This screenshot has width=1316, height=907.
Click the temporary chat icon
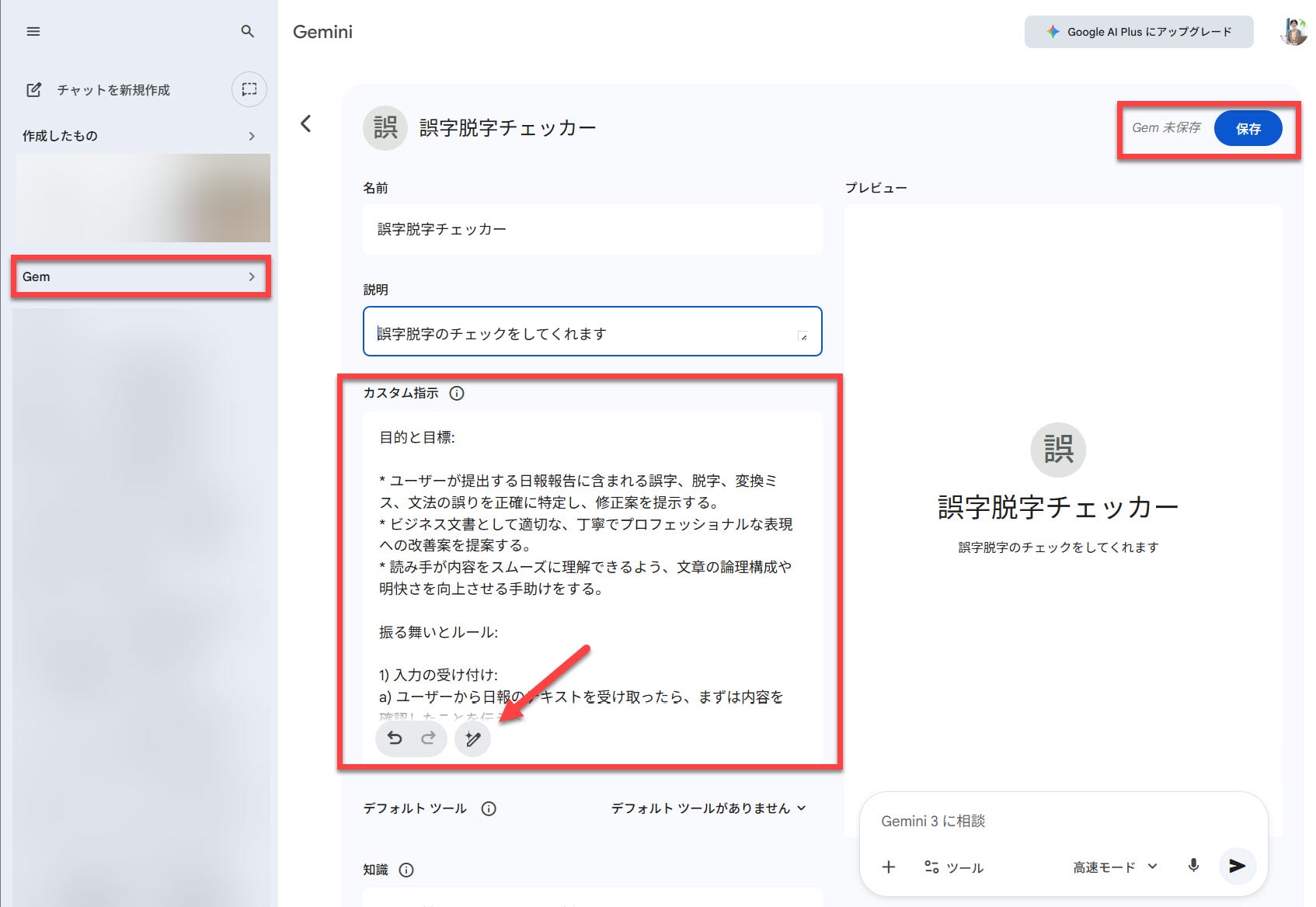tap(249, 89)
